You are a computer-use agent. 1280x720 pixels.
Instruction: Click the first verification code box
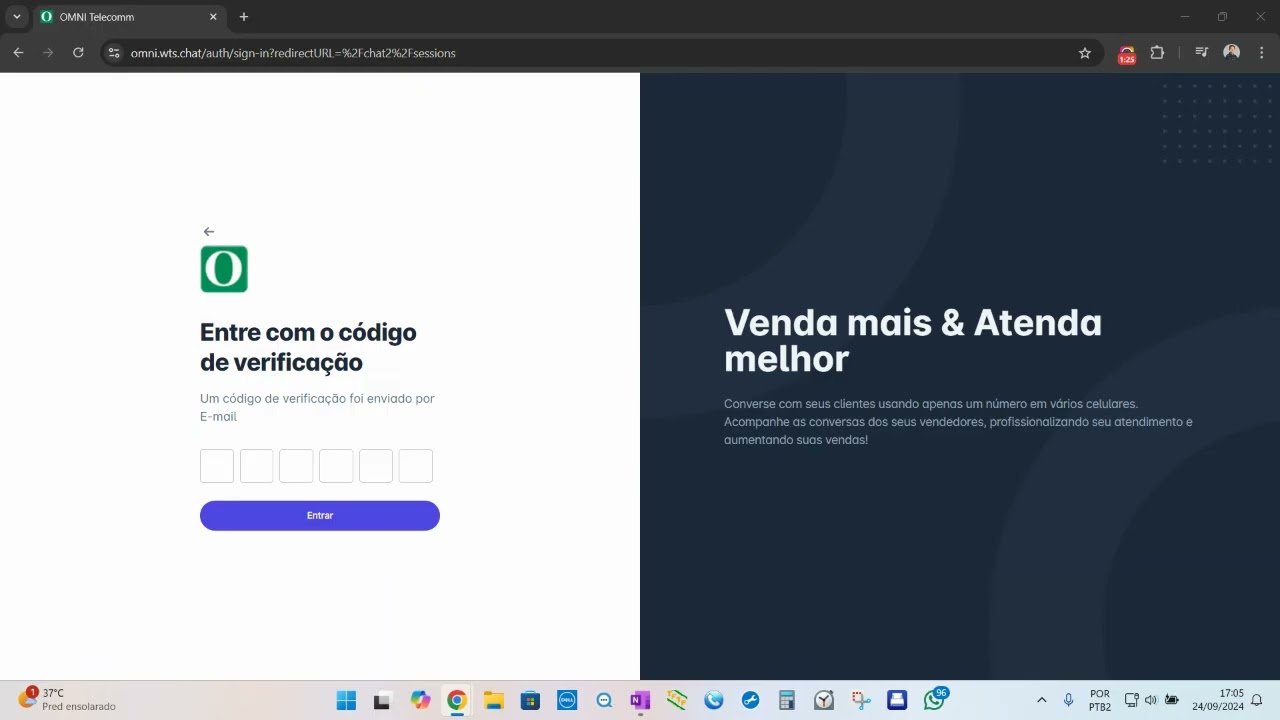pos(217,466)
